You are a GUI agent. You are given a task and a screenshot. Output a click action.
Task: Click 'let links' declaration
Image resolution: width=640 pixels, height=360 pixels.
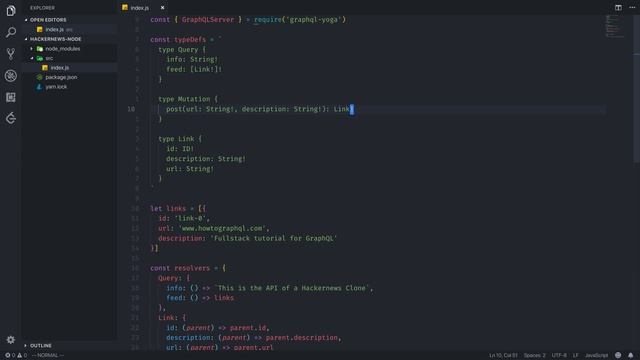(168, 209)
